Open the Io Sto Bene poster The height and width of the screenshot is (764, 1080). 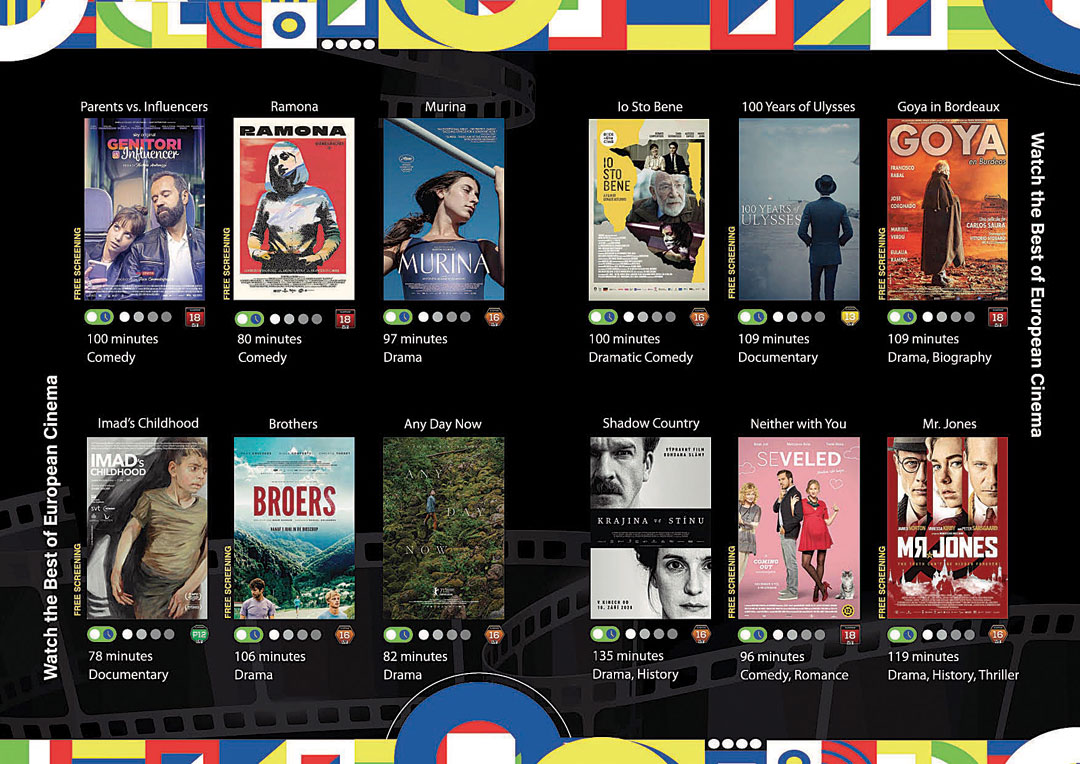649,210
